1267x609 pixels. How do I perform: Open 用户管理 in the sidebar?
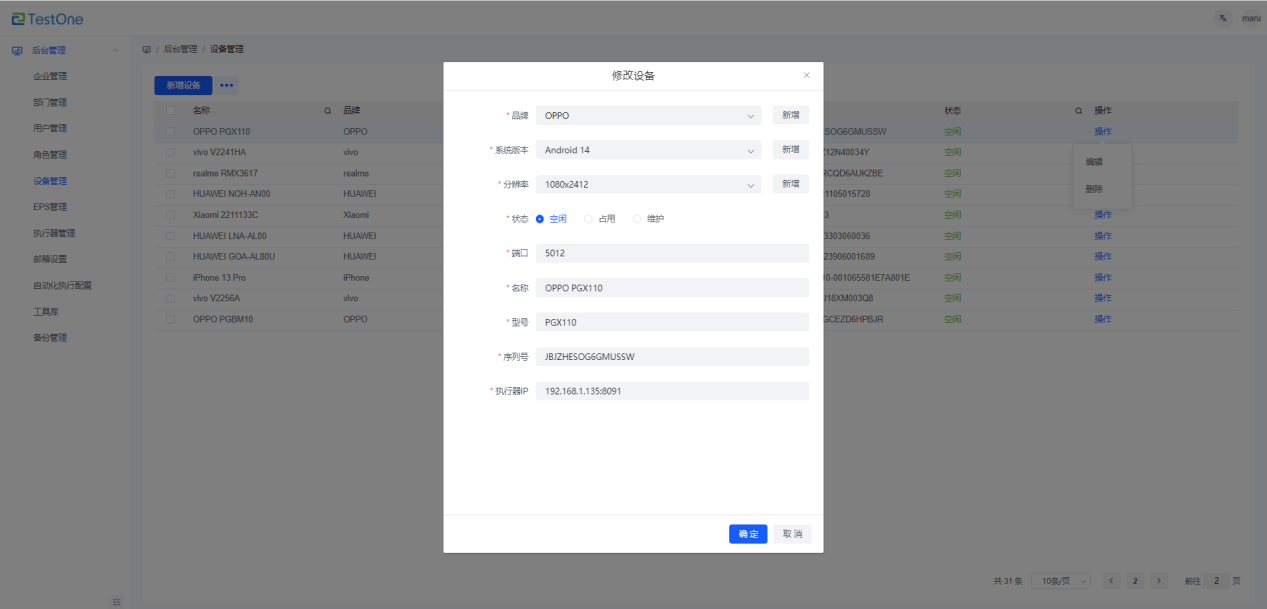click(50, 128)
